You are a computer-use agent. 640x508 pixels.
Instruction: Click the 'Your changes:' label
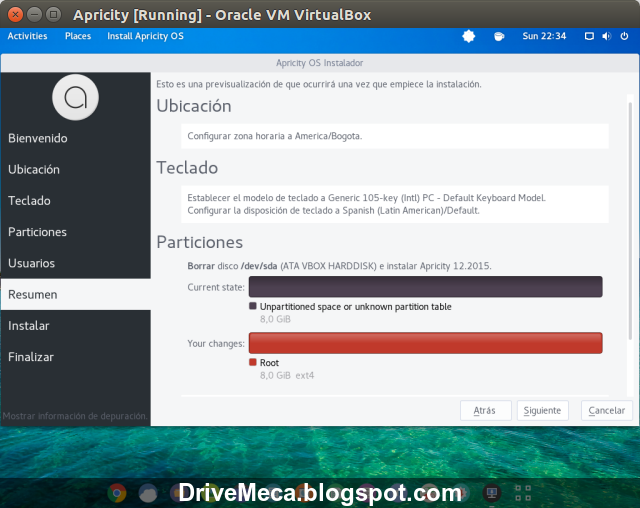[x=216, y=344]
